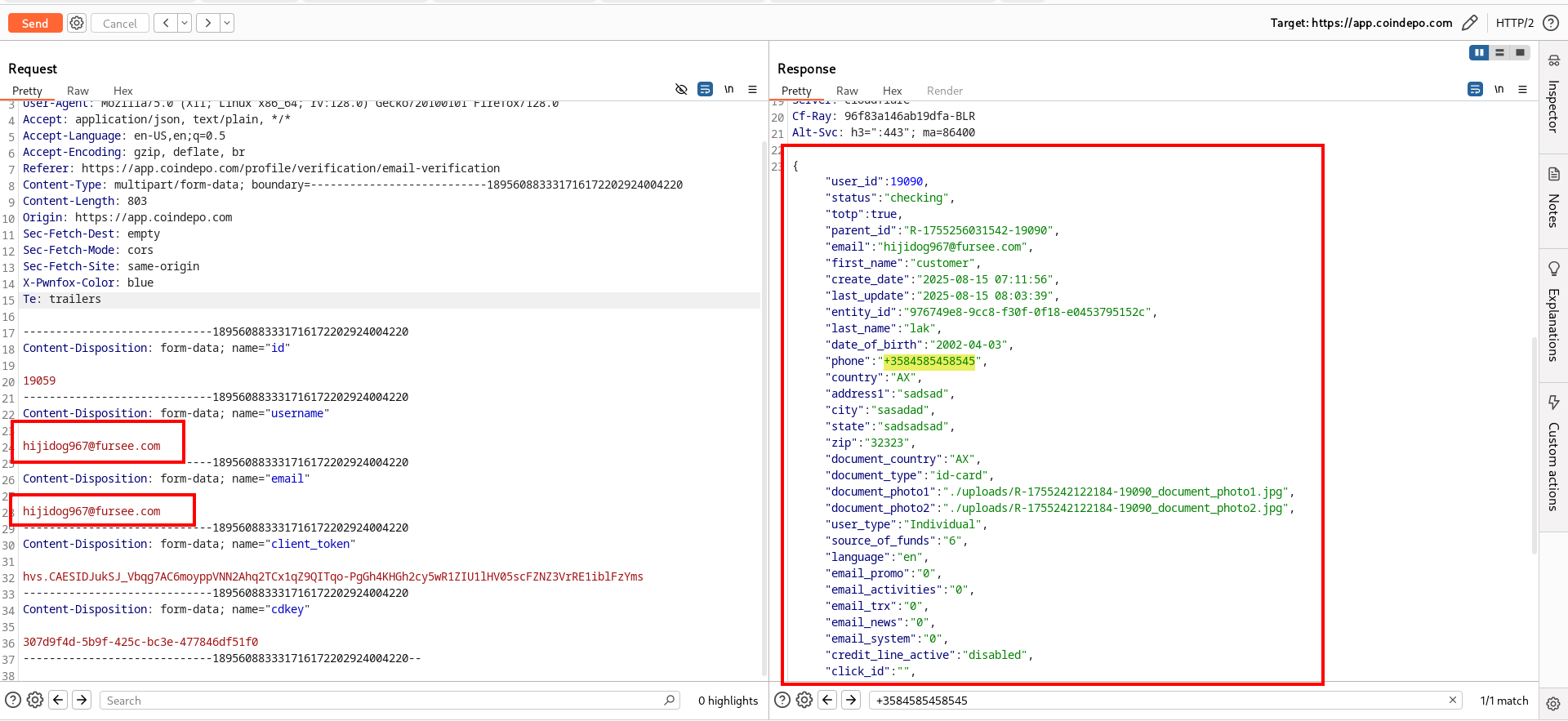
Task: Click Referer header line in request
Action: click(261, 168)
